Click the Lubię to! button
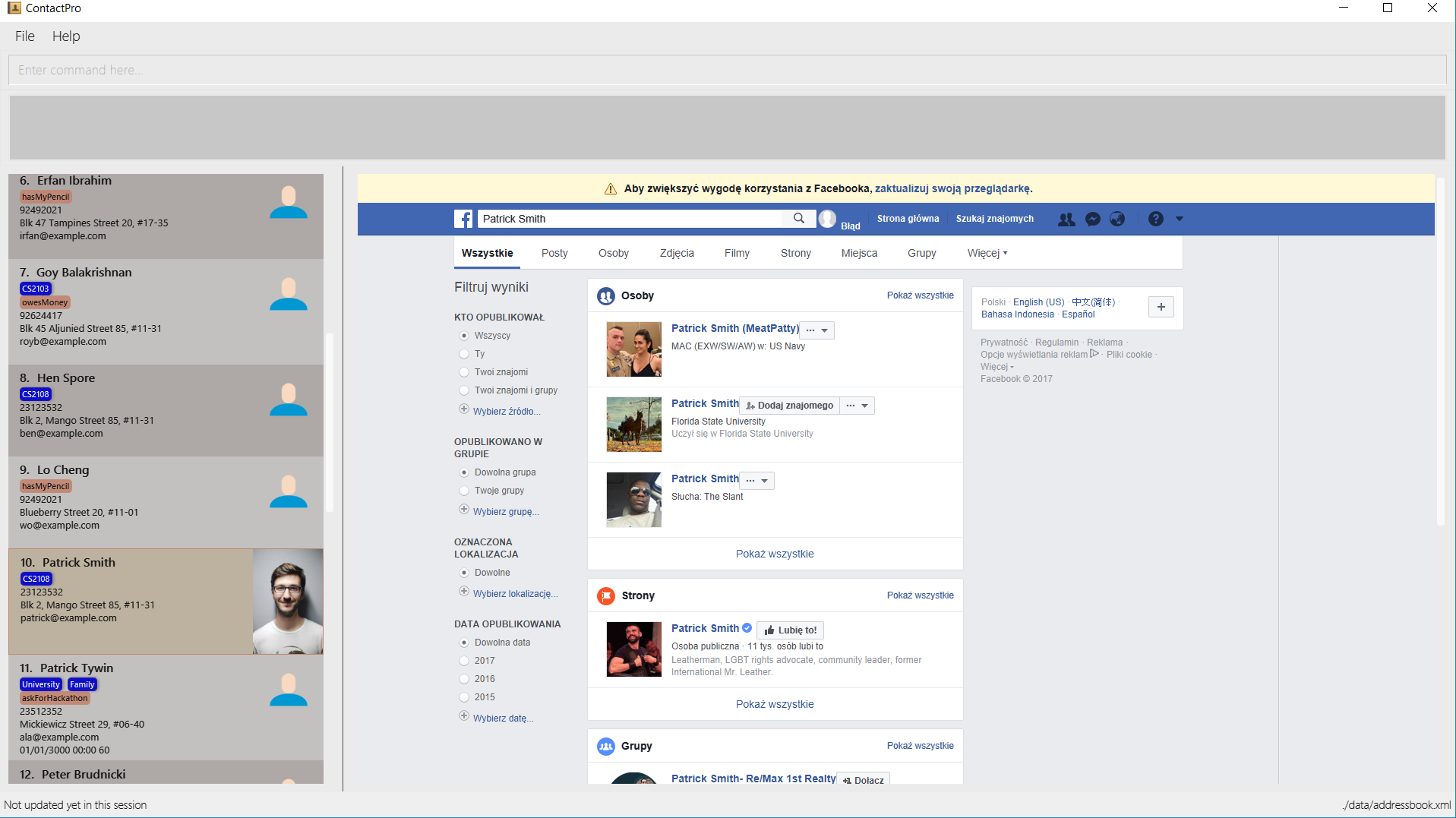Screen dimensions: 1456x818 point(791,630)
